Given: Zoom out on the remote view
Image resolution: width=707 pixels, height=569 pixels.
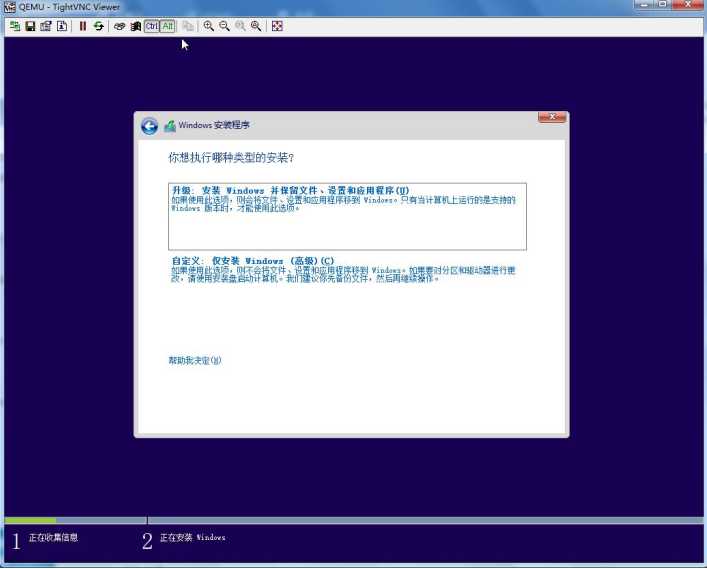Looking at the screenshot, I should [224, 26].
